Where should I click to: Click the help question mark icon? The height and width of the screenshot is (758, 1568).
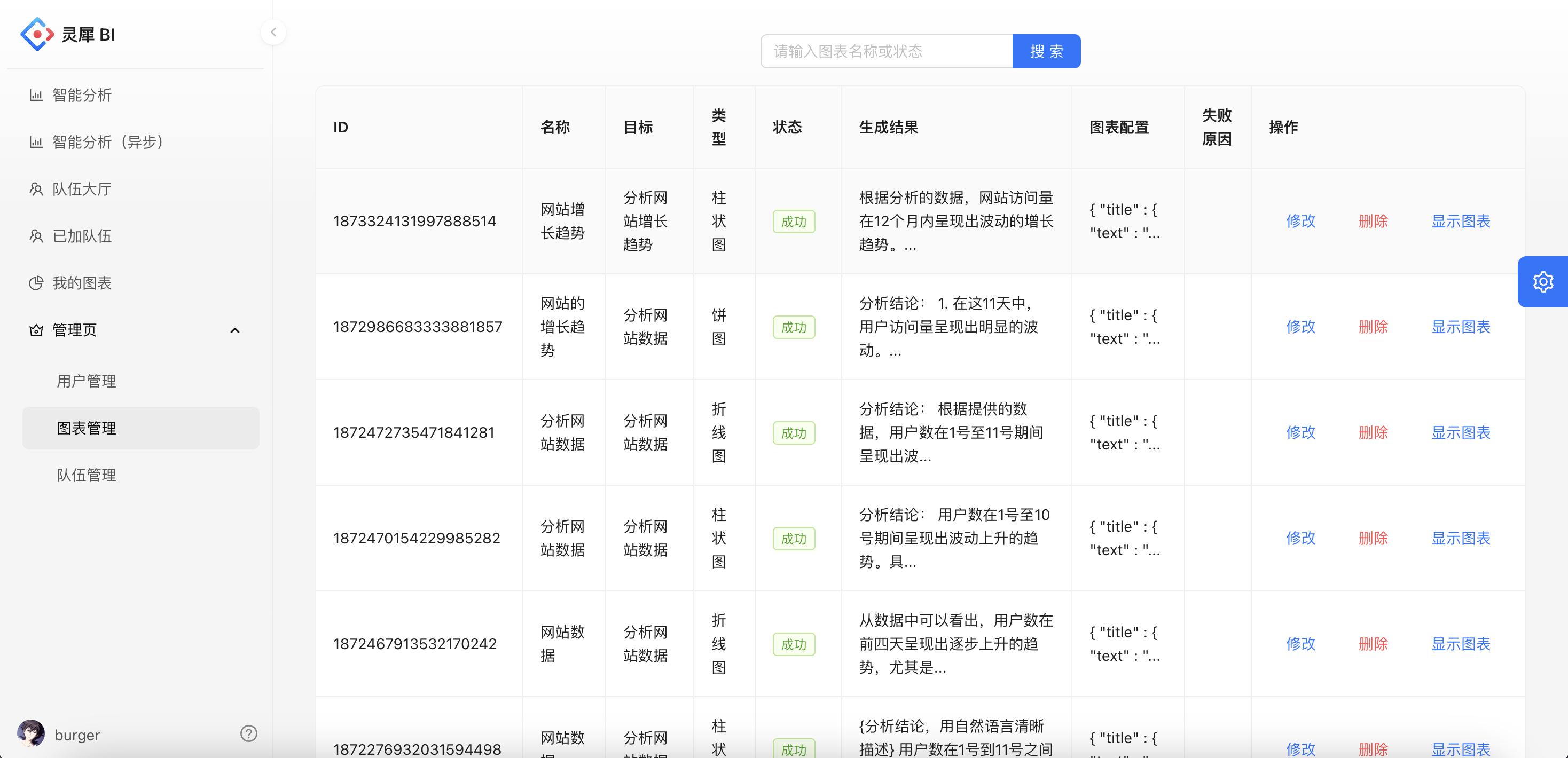coord(249,733)
